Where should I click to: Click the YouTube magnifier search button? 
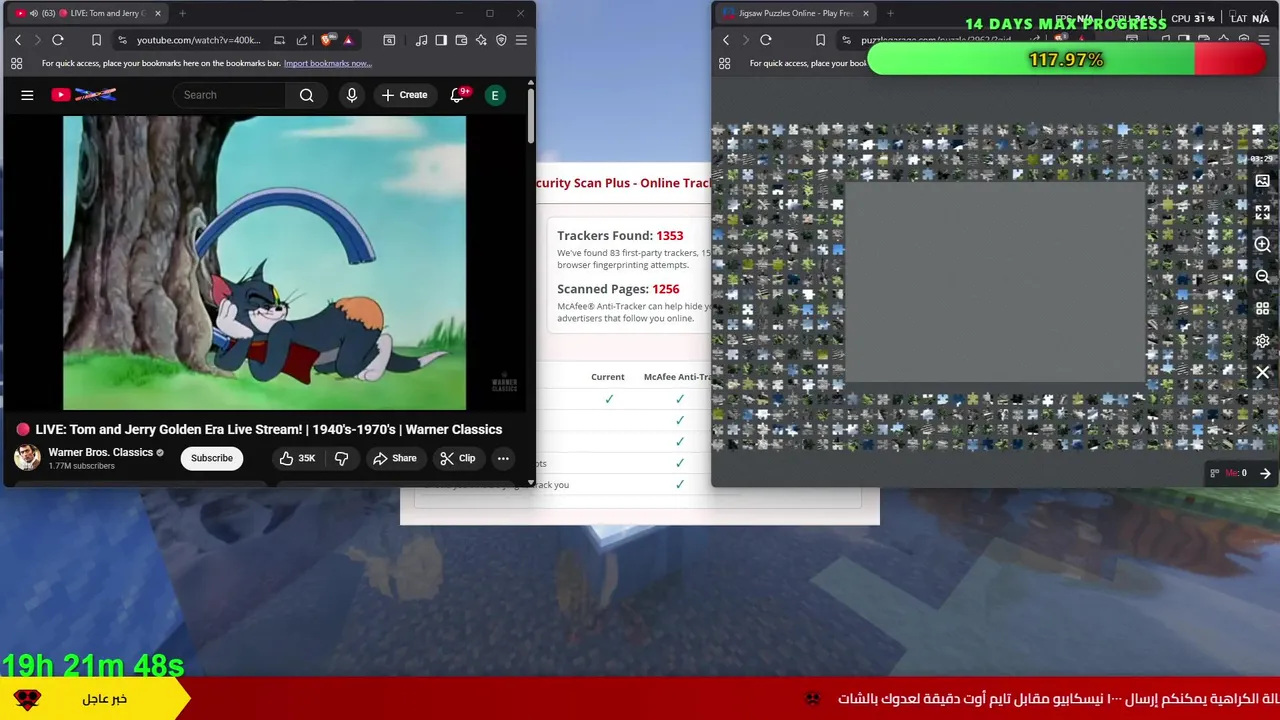pos(307,95)
